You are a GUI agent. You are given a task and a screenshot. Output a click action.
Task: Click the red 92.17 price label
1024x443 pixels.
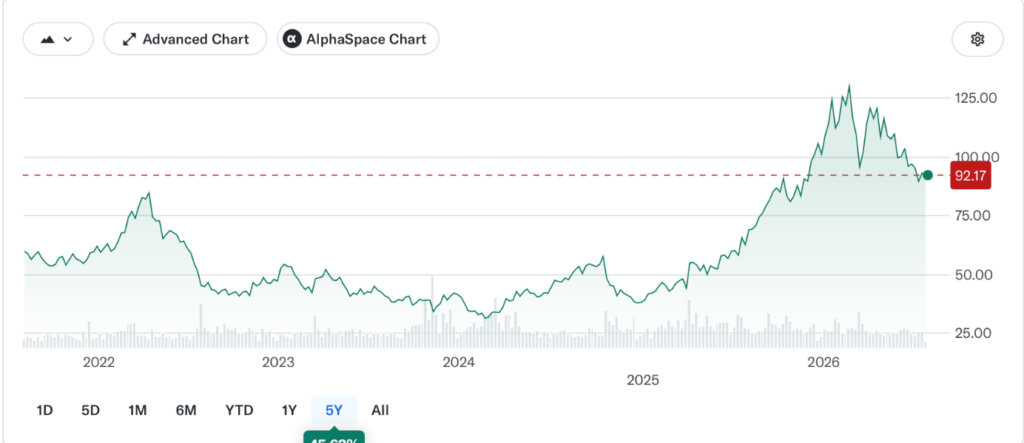click(970, 176)
